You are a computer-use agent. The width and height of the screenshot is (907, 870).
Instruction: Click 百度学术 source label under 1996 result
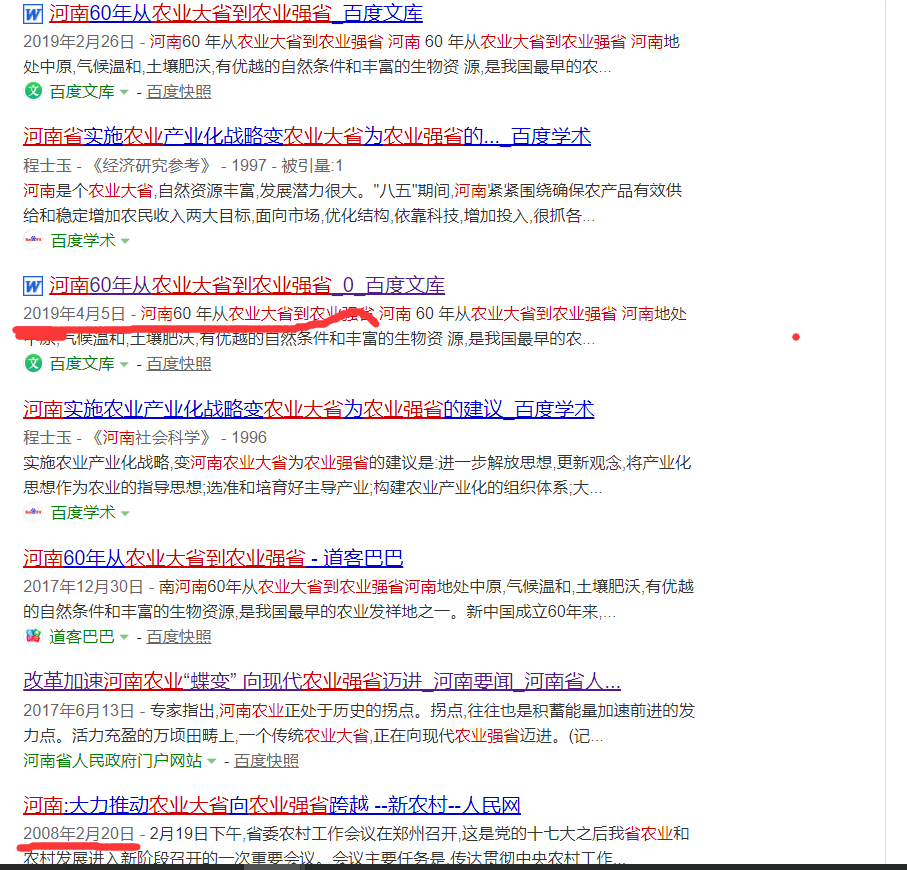tap(83, 513)
